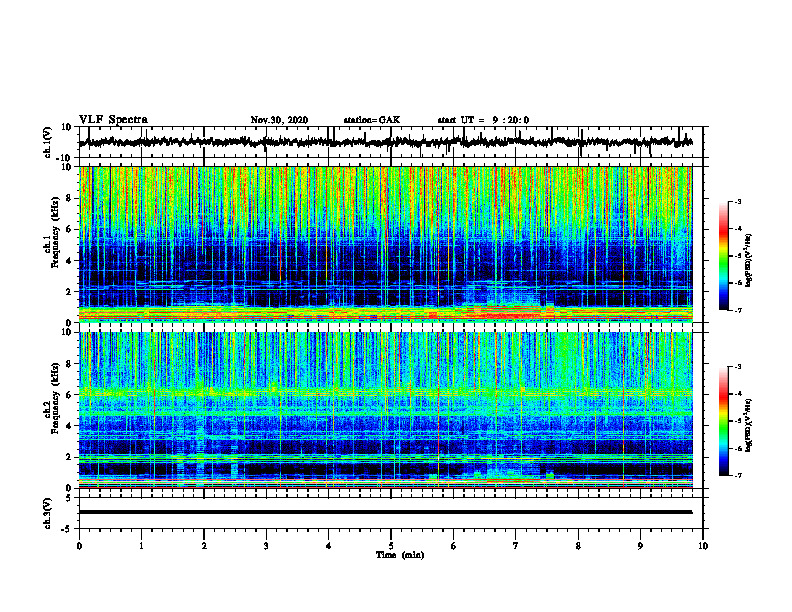The width and height of the screenshot is (792, 612).
Task: Click time axis tick label "8"
Action: click(x=578, y=546)
